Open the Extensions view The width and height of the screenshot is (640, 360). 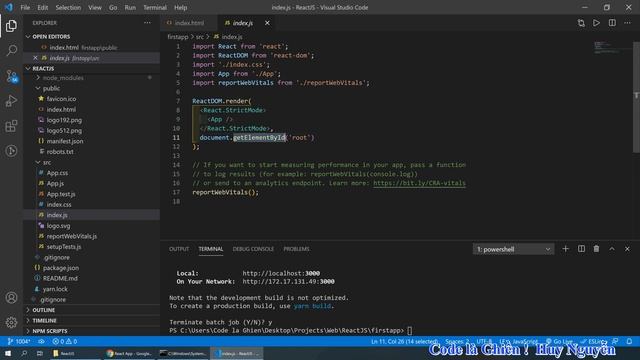click(11, 126)
